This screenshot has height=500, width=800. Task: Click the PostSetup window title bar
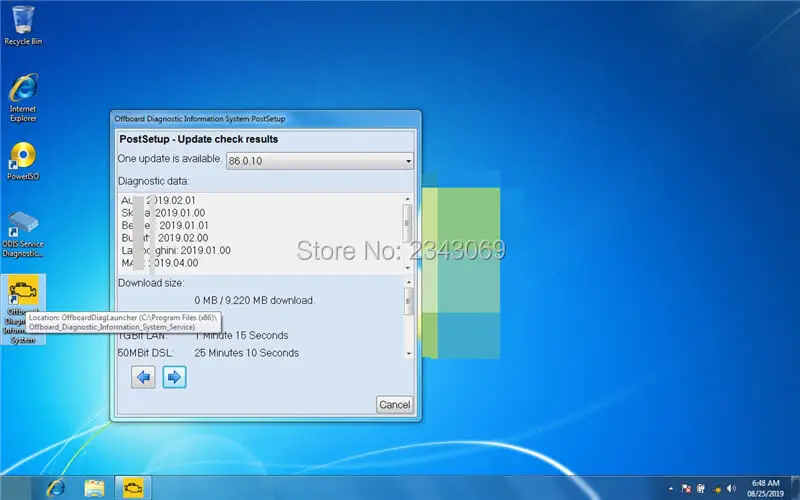(265, 119)
